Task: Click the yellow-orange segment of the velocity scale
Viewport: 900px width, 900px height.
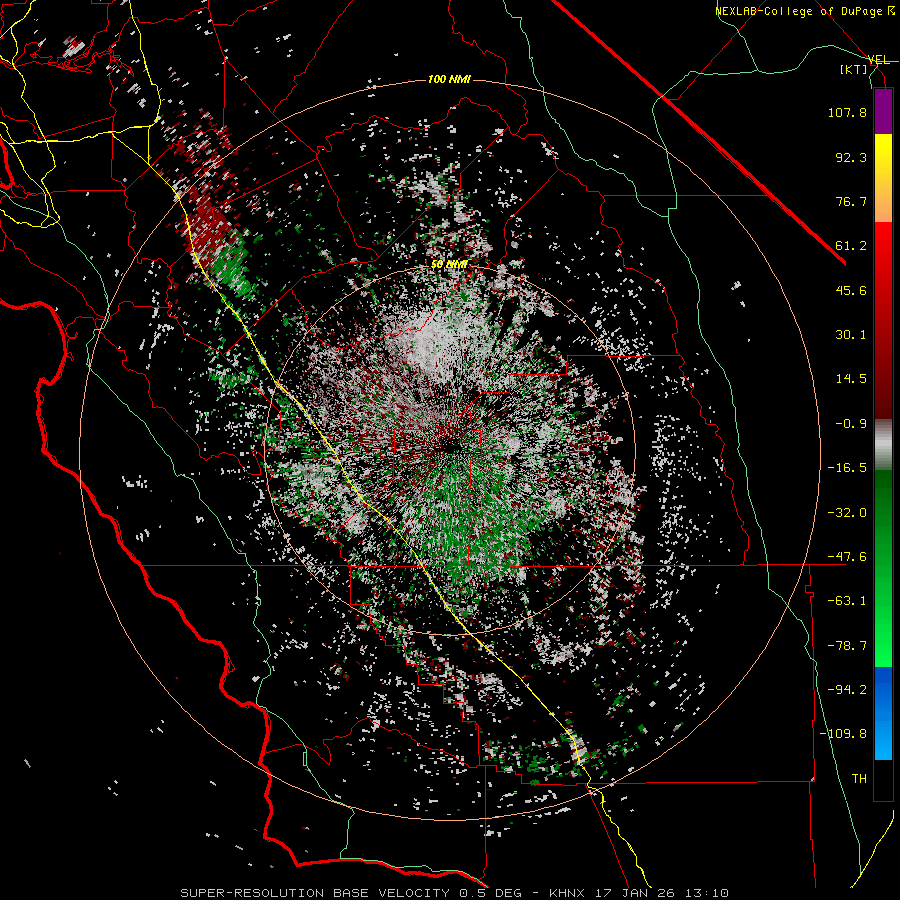Action: pyautogui.click(x=883, y=178)
